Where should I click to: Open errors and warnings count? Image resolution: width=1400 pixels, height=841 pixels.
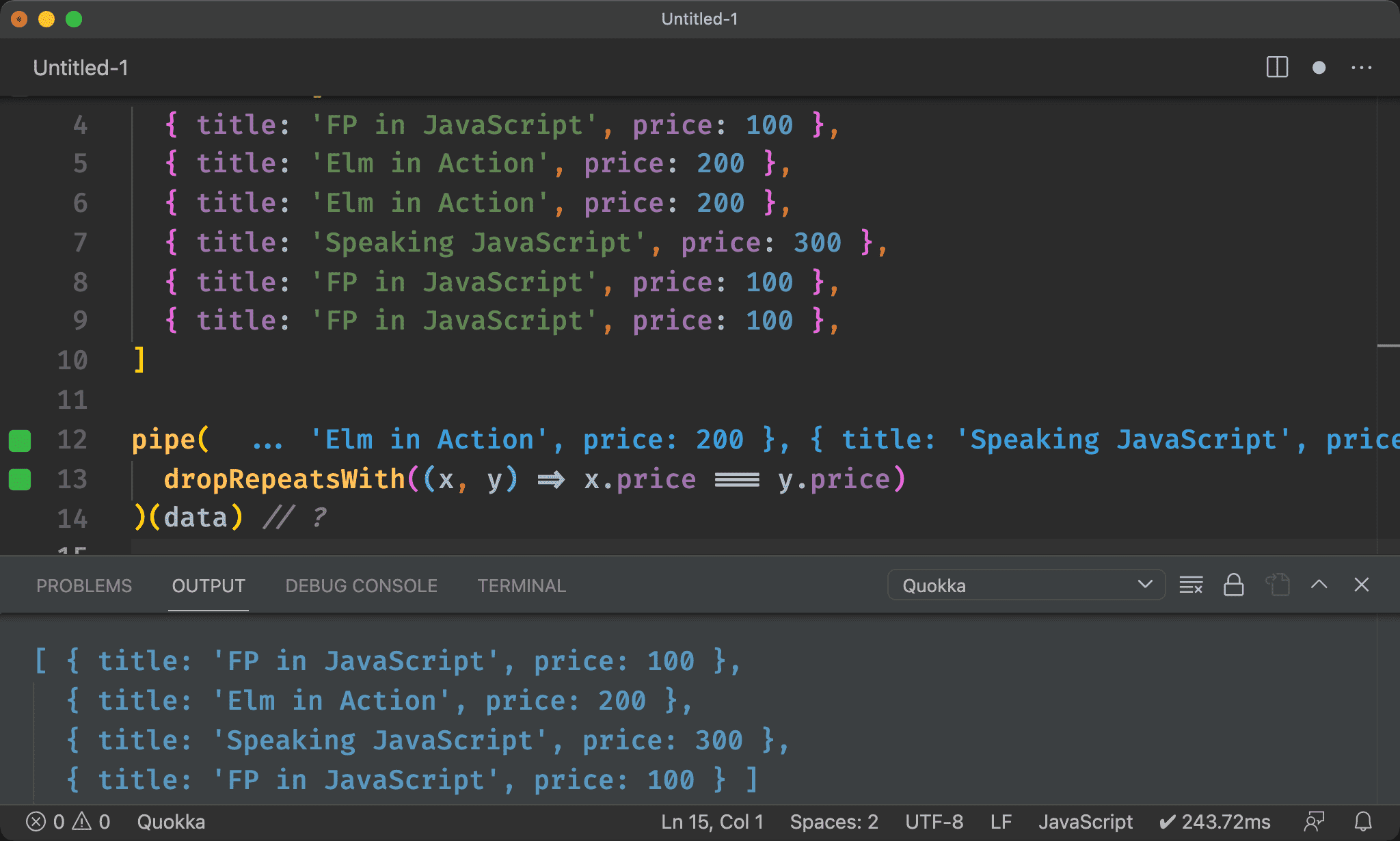point(68,822)
